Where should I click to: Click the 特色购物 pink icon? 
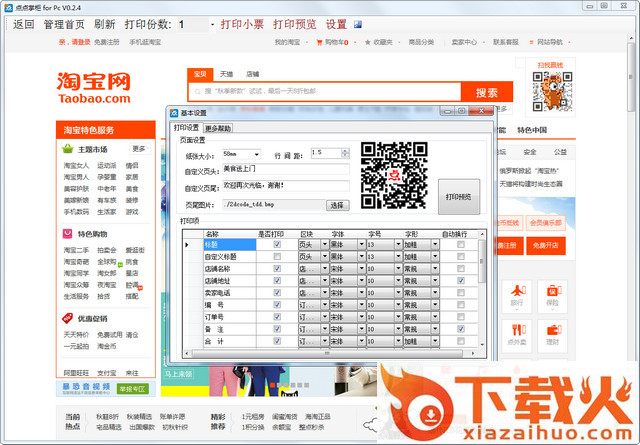[x=67, y=234]
